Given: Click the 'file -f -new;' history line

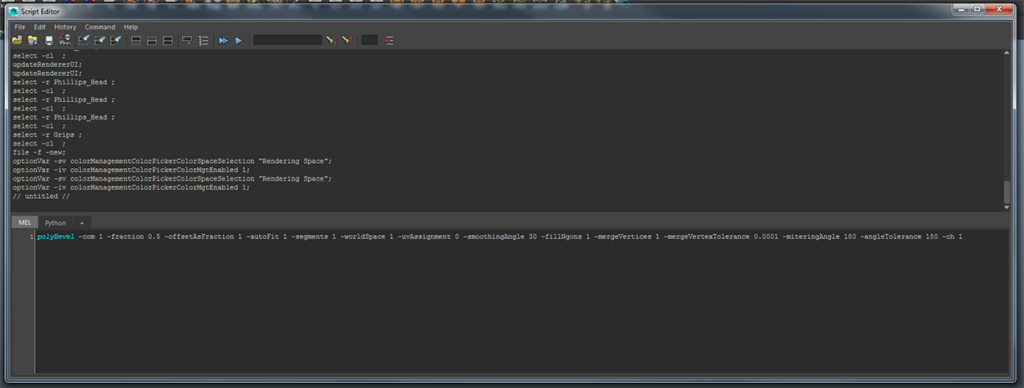Looking at the screenshot, I should (x=39, y=152).
